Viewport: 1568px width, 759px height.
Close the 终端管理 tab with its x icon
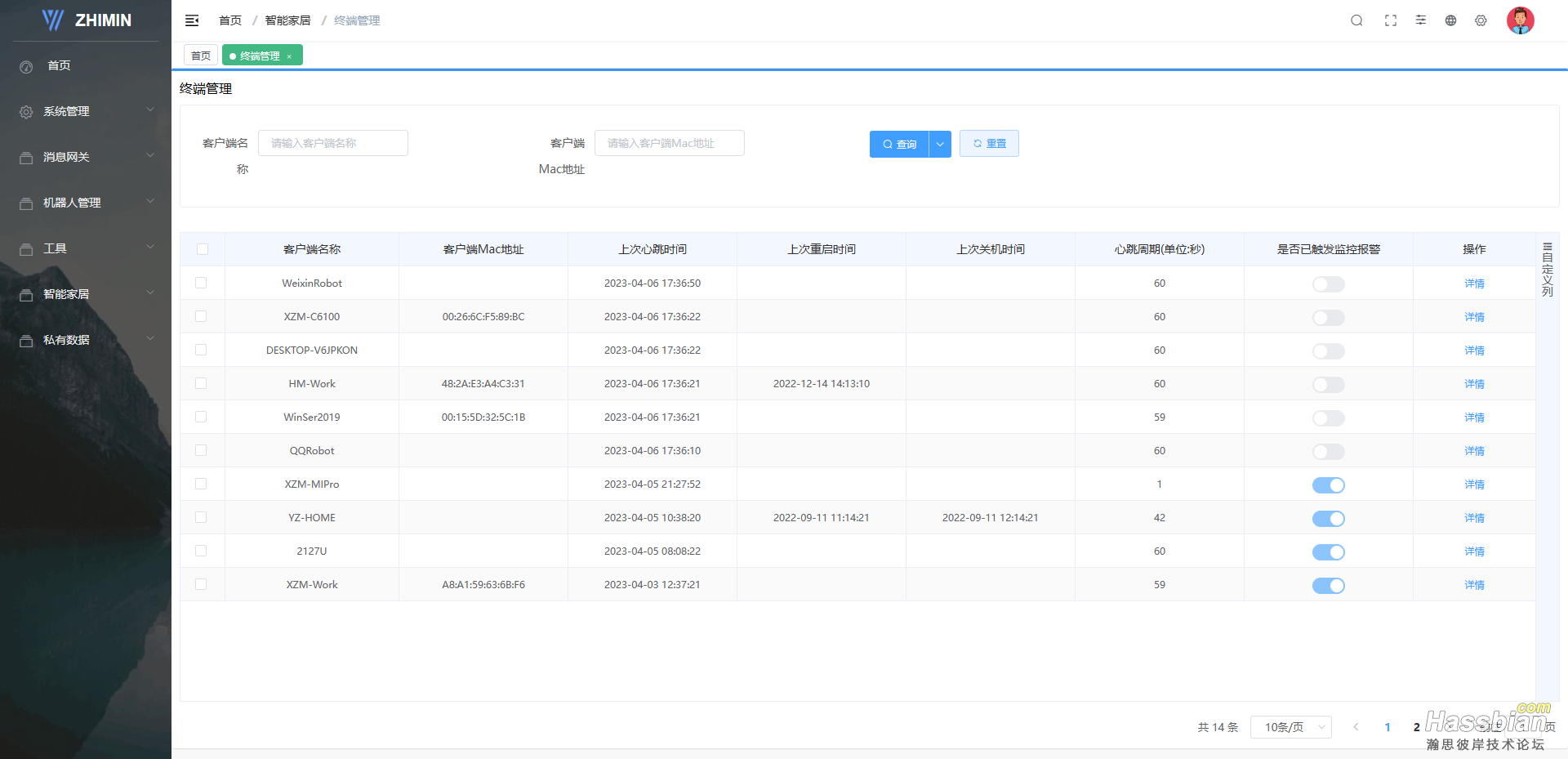tap(289, 56)
